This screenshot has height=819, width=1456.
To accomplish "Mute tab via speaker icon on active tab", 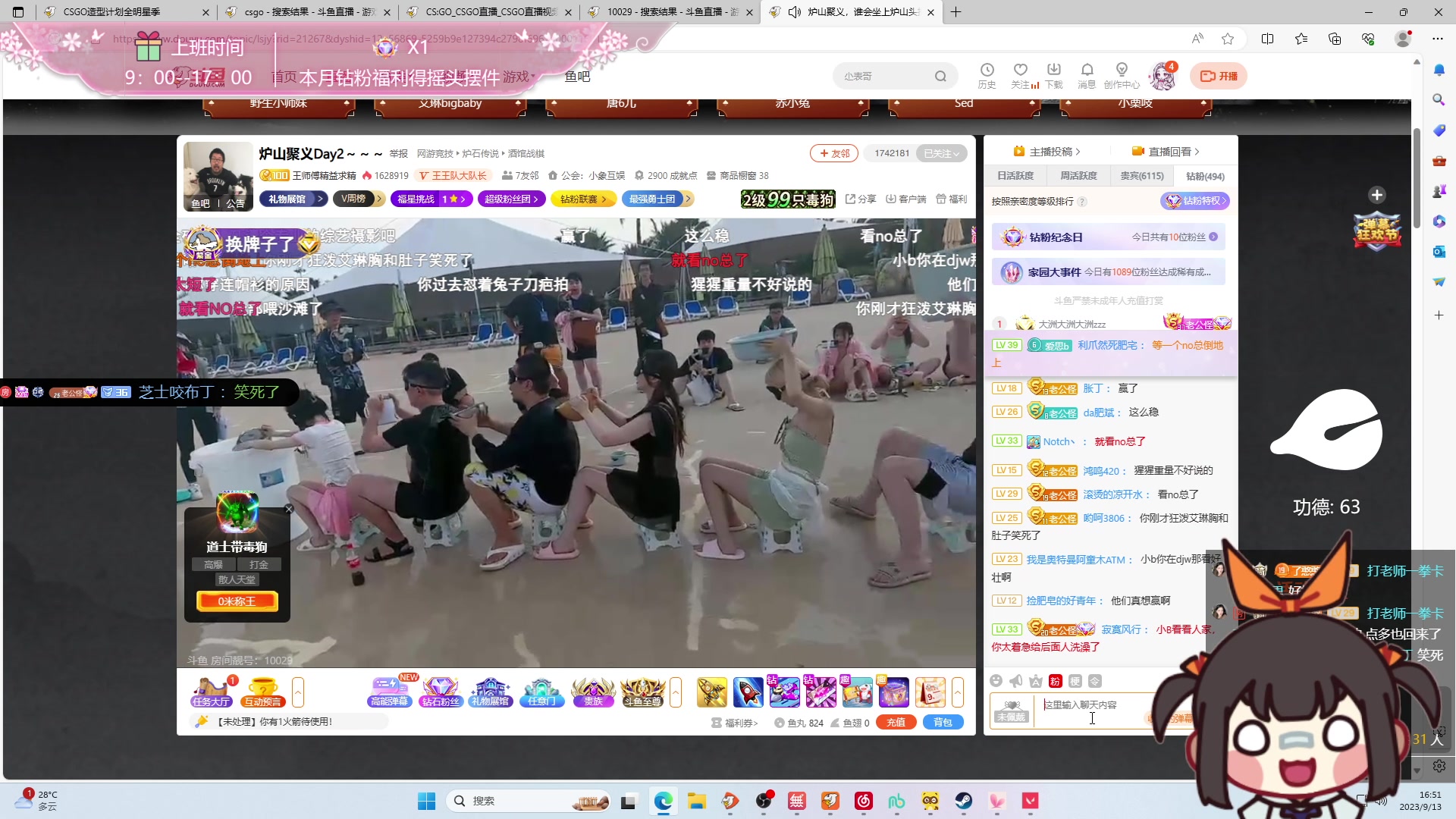I will [x=794, y=12].
